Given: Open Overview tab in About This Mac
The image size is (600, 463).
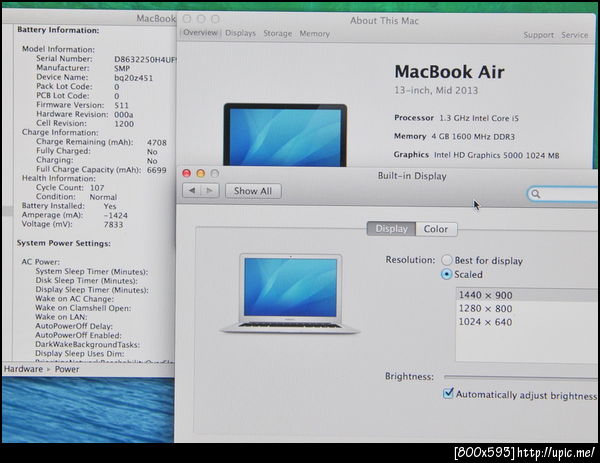Looking at the screenshot, I should coord(200,33).
